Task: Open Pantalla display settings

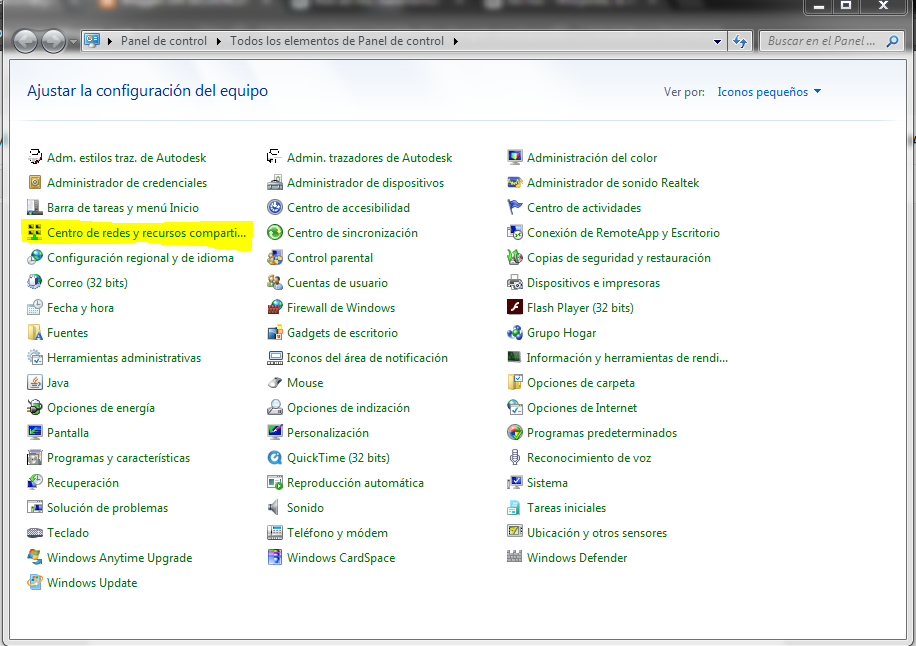Action: point(68,433)
